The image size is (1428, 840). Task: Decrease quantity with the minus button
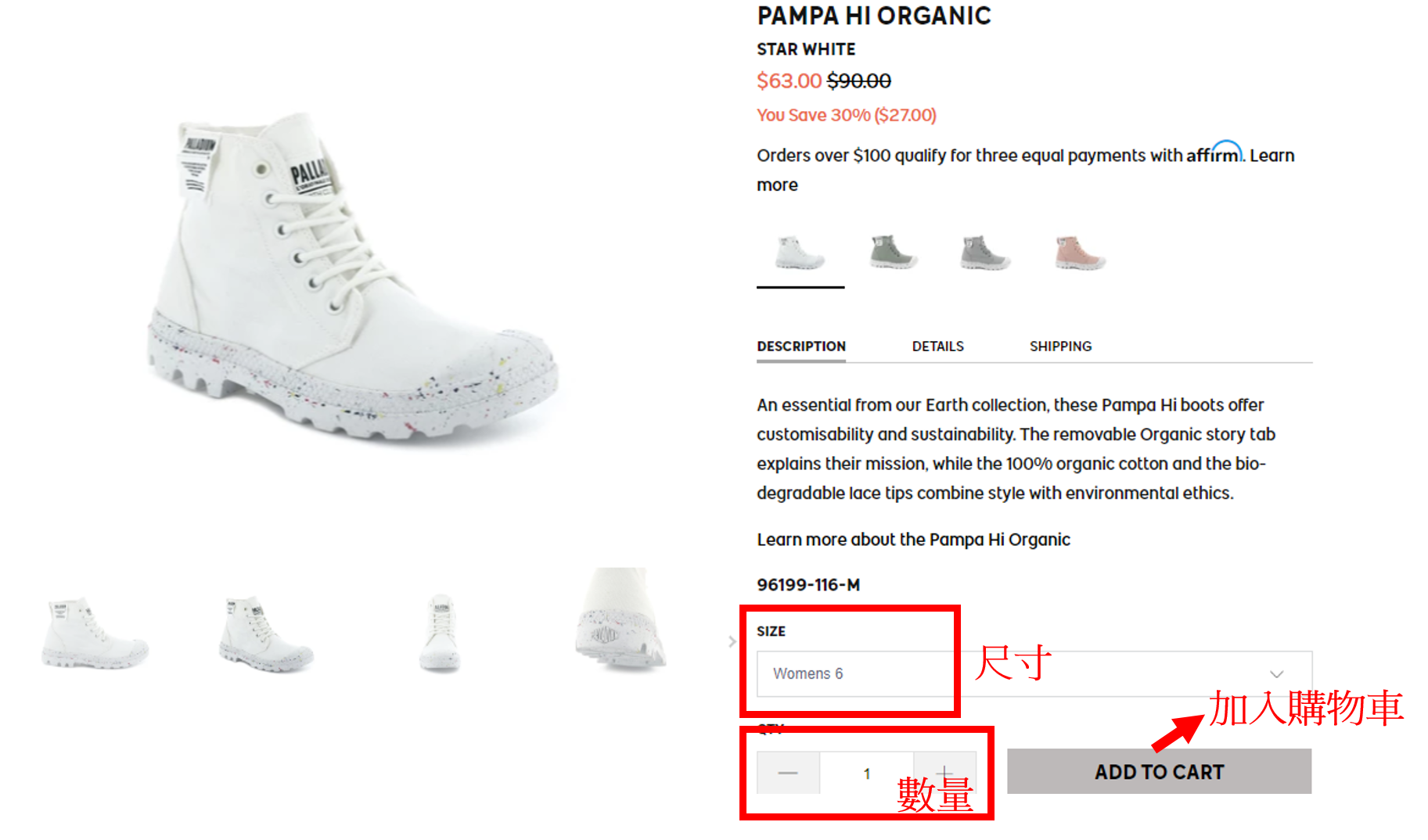[788, 773]
